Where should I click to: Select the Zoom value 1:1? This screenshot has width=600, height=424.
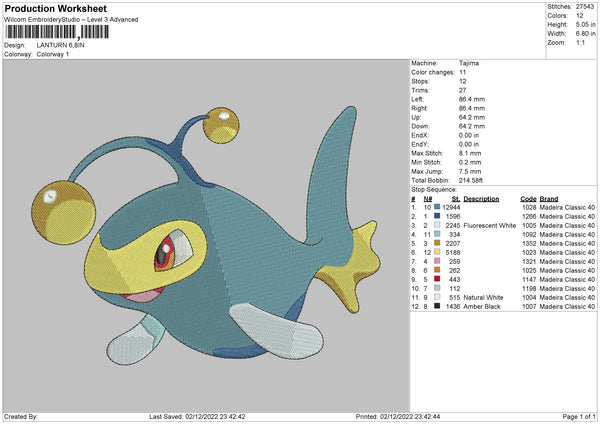580,42
